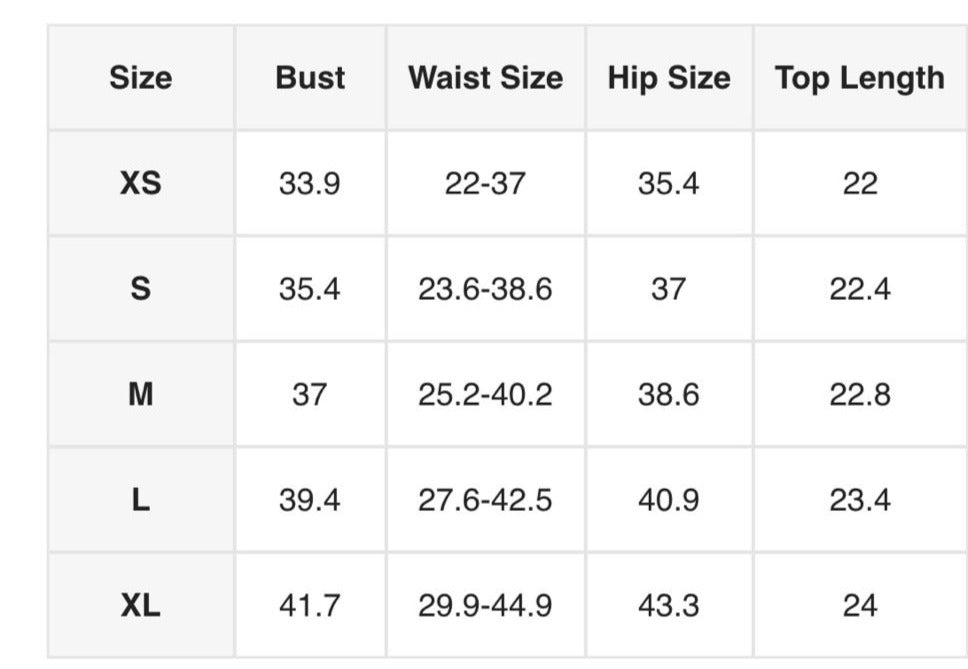968x669 pixels.
Task: Click the XS bust value 33.9
Action: click(310, 184)
